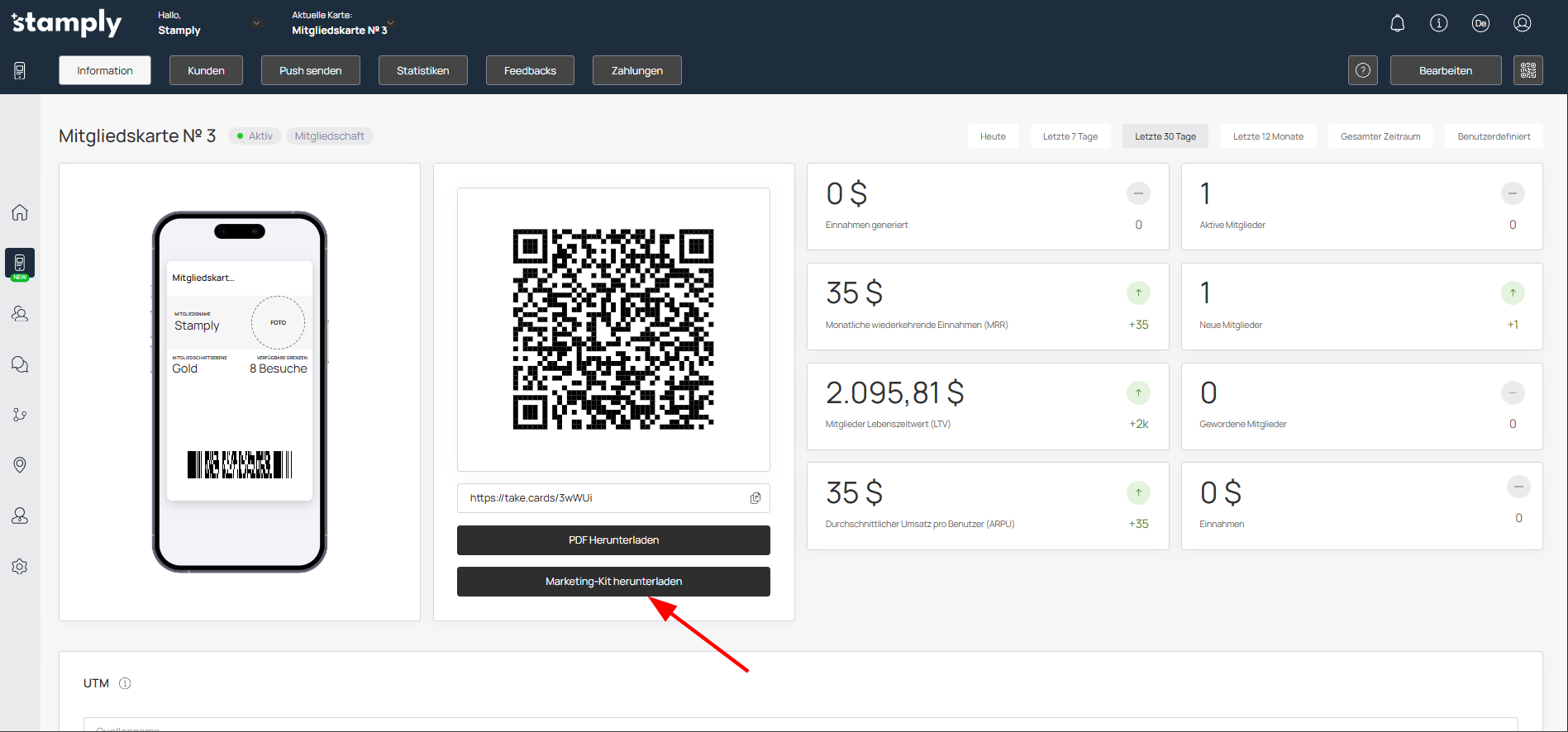Open the home icon in sidebar
Screen dimensions: 1568x732
tap(20, 212)
